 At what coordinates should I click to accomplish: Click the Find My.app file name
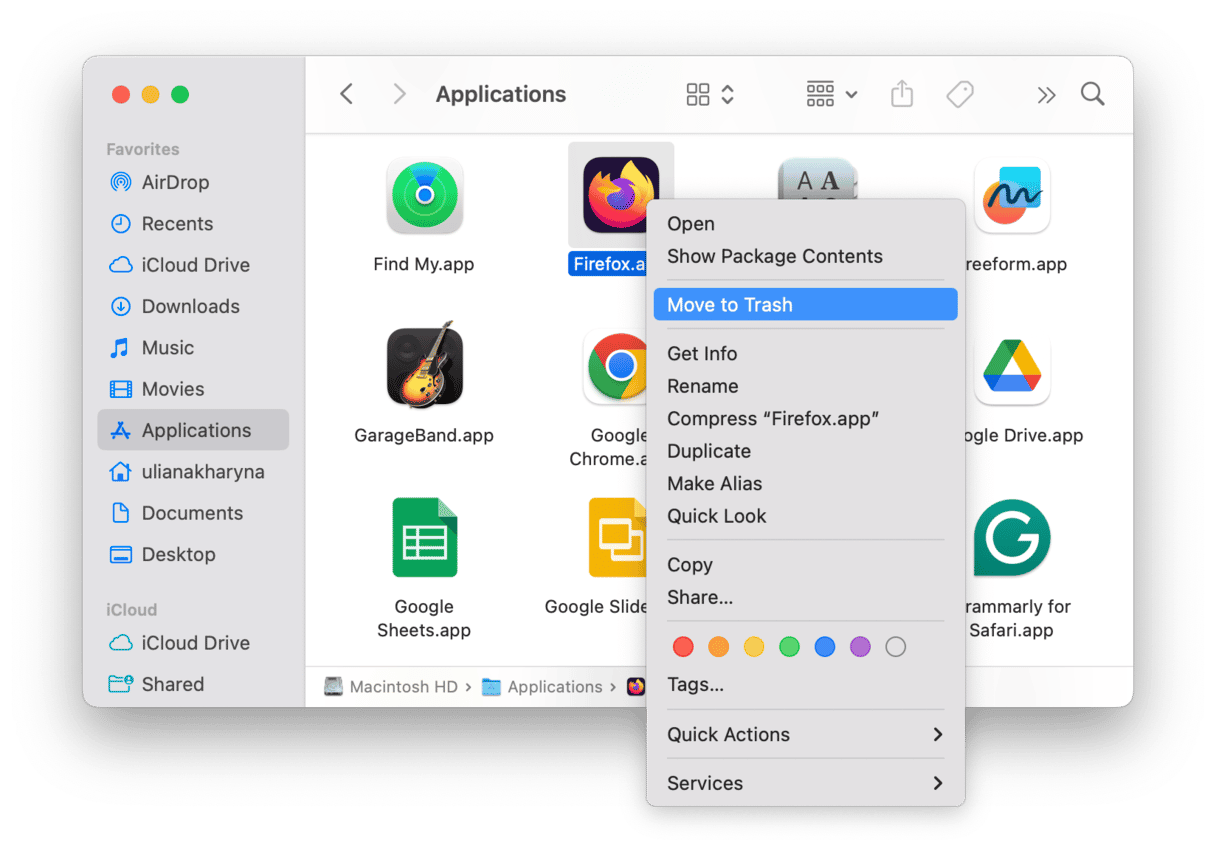pyautogui.click(x=424, y=264)
